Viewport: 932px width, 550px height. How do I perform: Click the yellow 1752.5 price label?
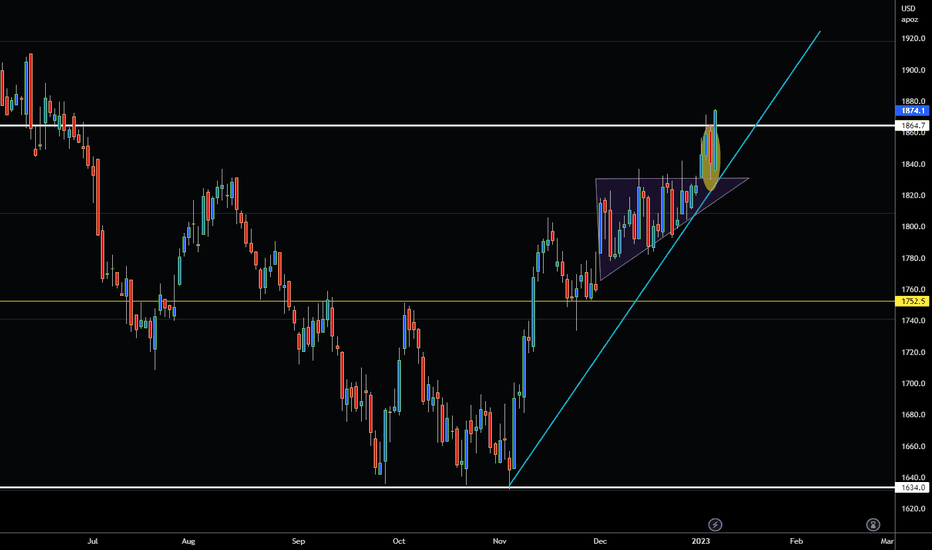912,301
